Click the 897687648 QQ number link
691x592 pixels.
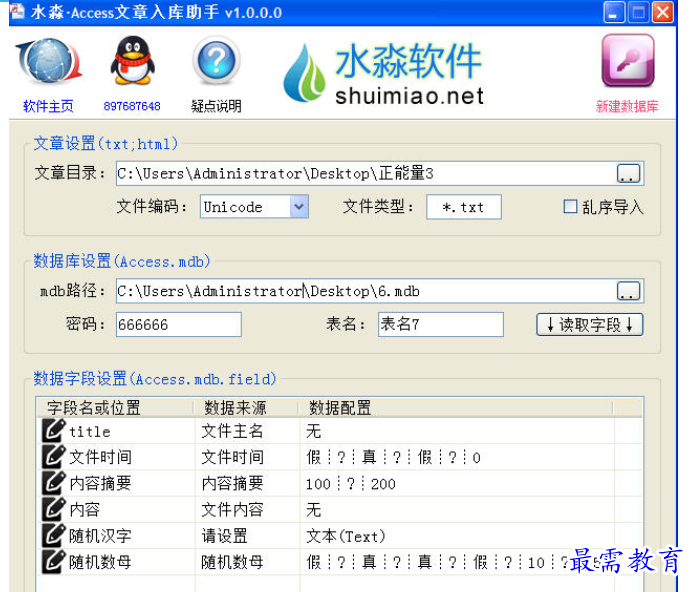(x=132, y=106)
